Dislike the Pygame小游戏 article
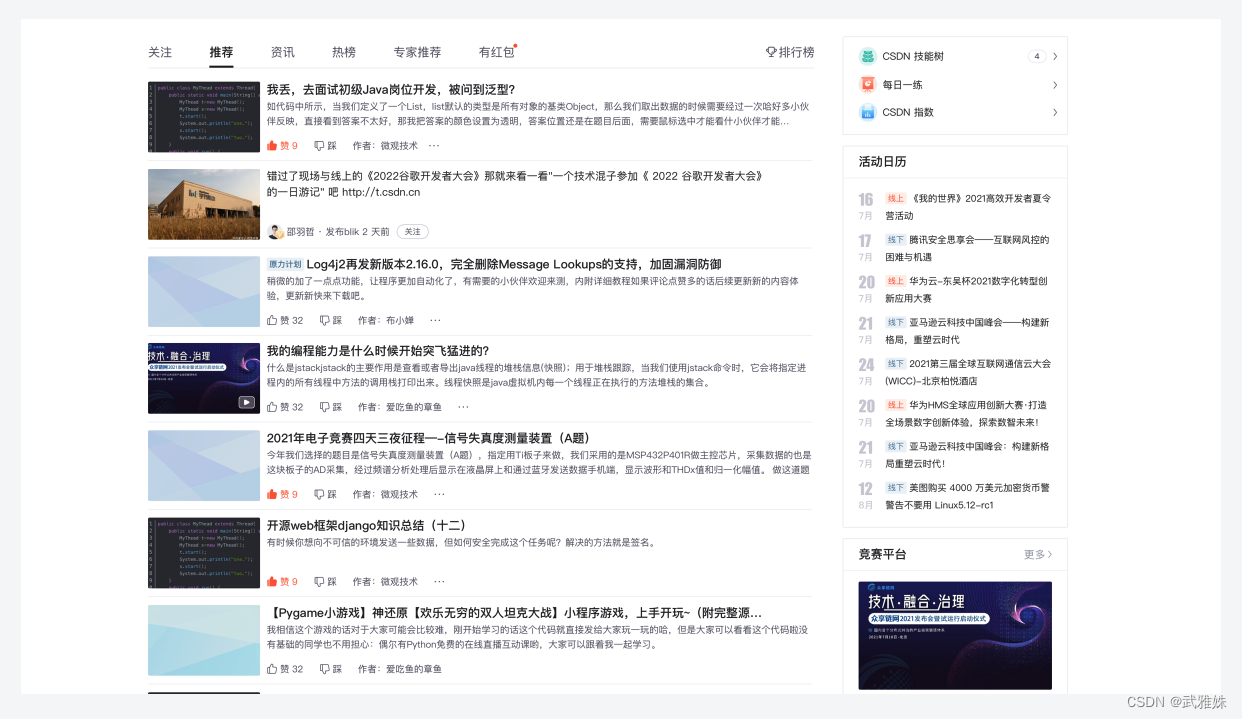This screenshot has width=1242, height=719. [x=331, y=669]
